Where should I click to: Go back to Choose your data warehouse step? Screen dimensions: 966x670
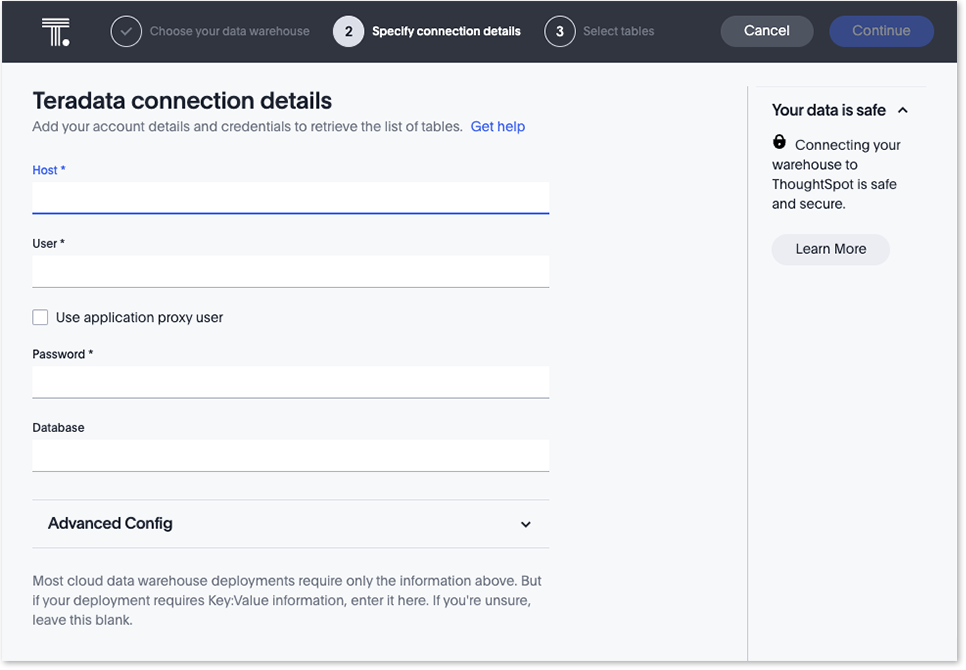pos(229,31)
